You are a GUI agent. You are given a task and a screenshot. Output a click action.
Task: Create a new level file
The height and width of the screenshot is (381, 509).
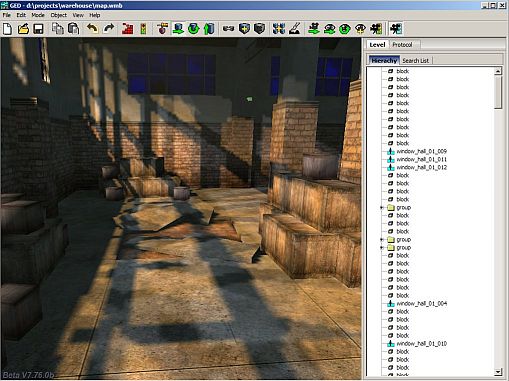[8, 29]
